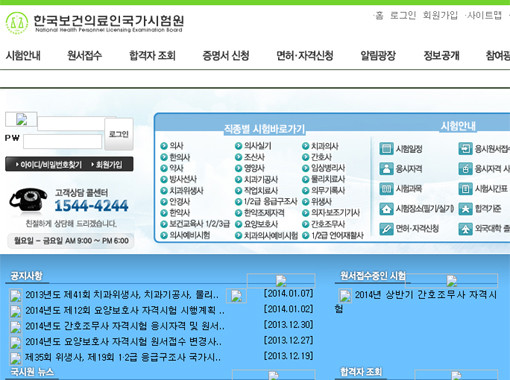Select 치과위생사 exam shortcut

[186, 191]
